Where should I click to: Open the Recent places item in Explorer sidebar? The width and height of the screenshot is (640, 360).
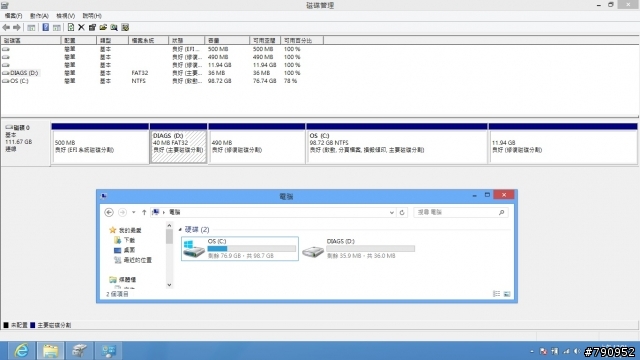pos(133,260)
